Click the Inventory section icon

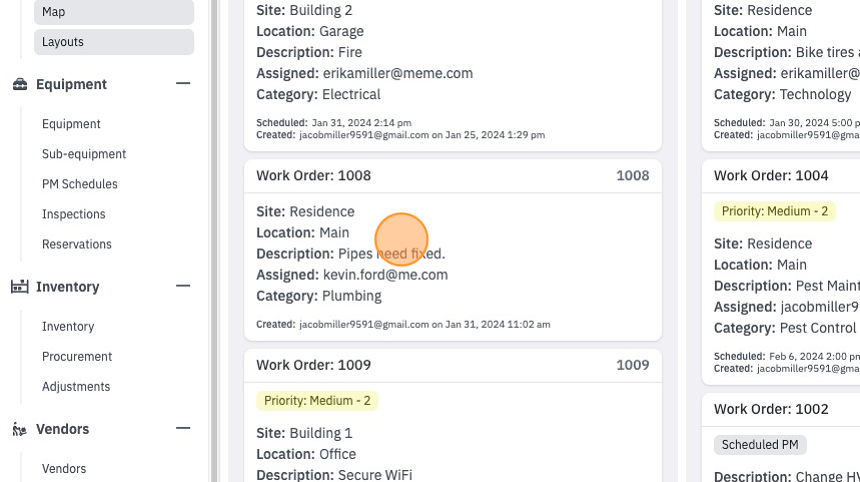pyautogui.click(x=20, y=287)
